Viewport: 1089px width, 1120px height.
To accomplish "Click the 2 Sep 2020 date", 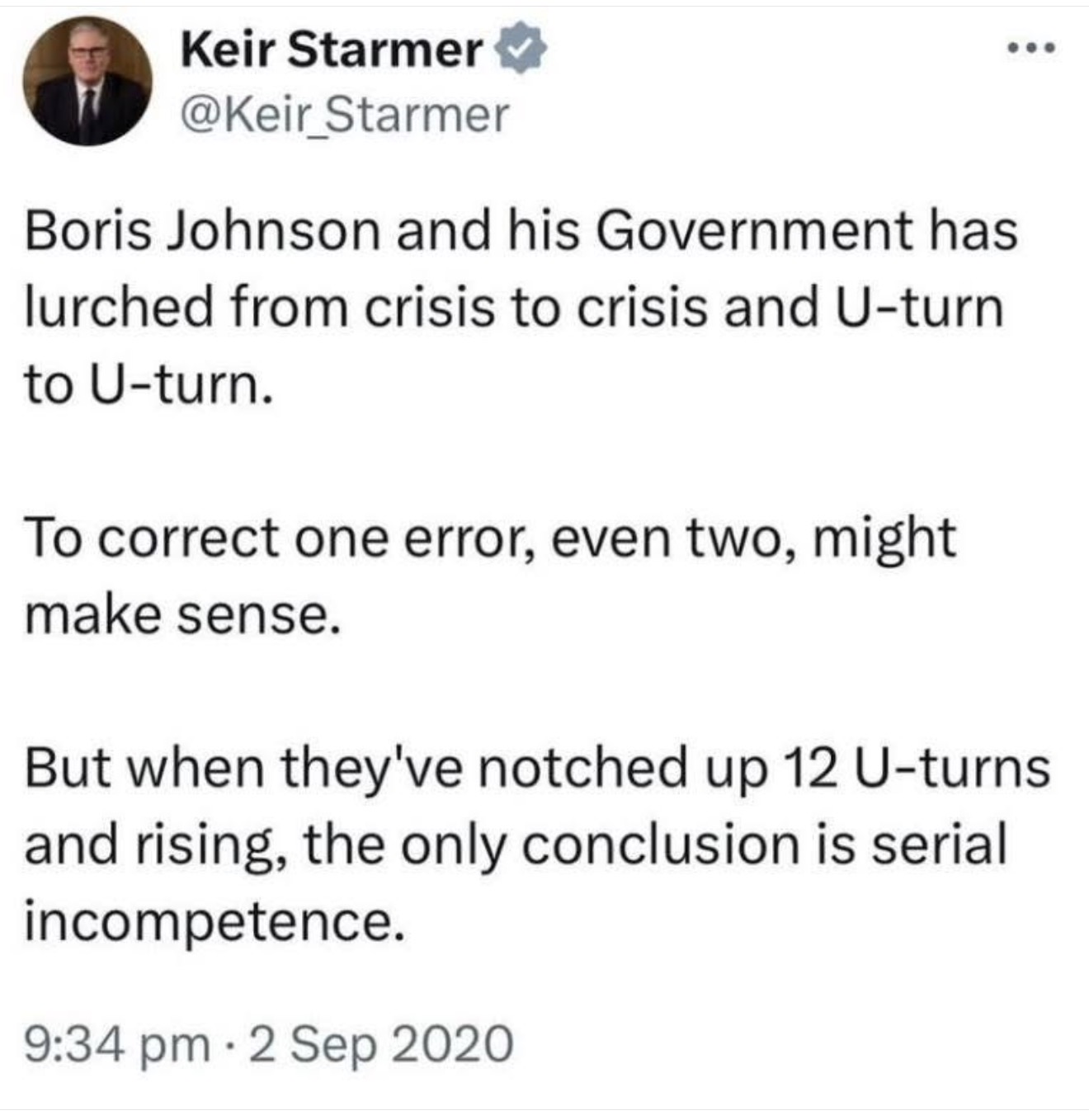I will coord(379,1042).
